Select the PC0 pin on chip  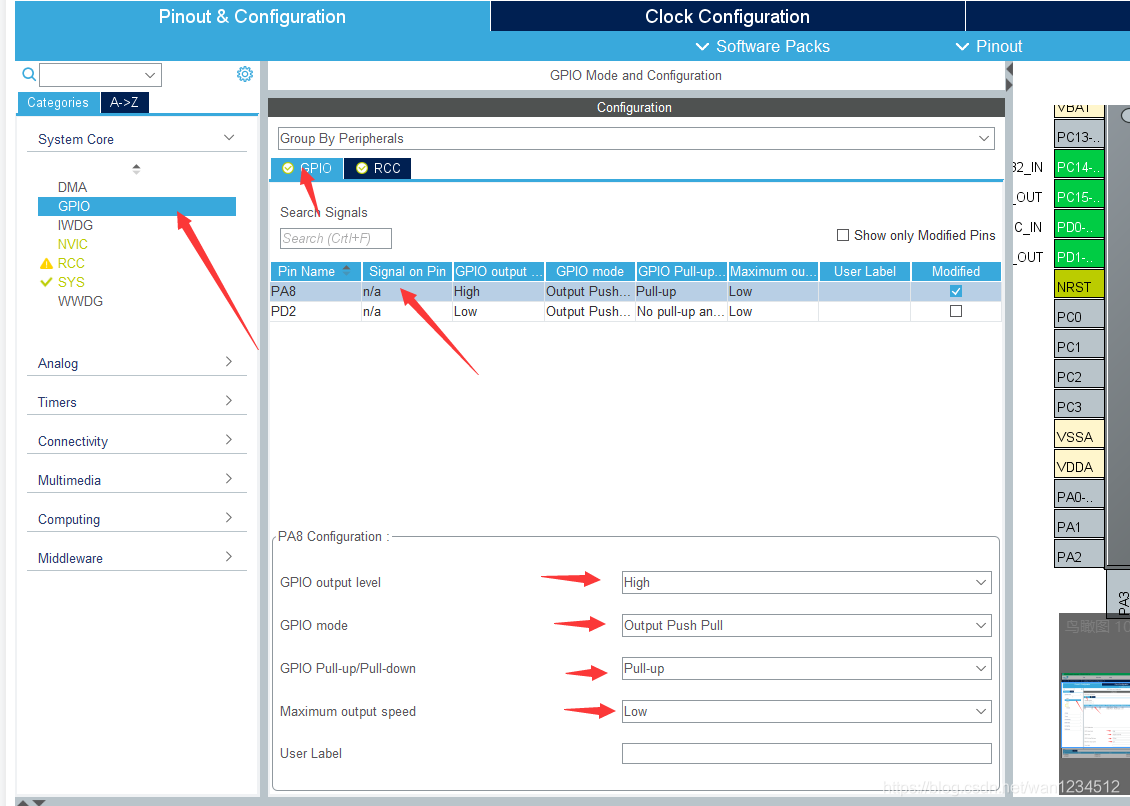(1079, 317)
